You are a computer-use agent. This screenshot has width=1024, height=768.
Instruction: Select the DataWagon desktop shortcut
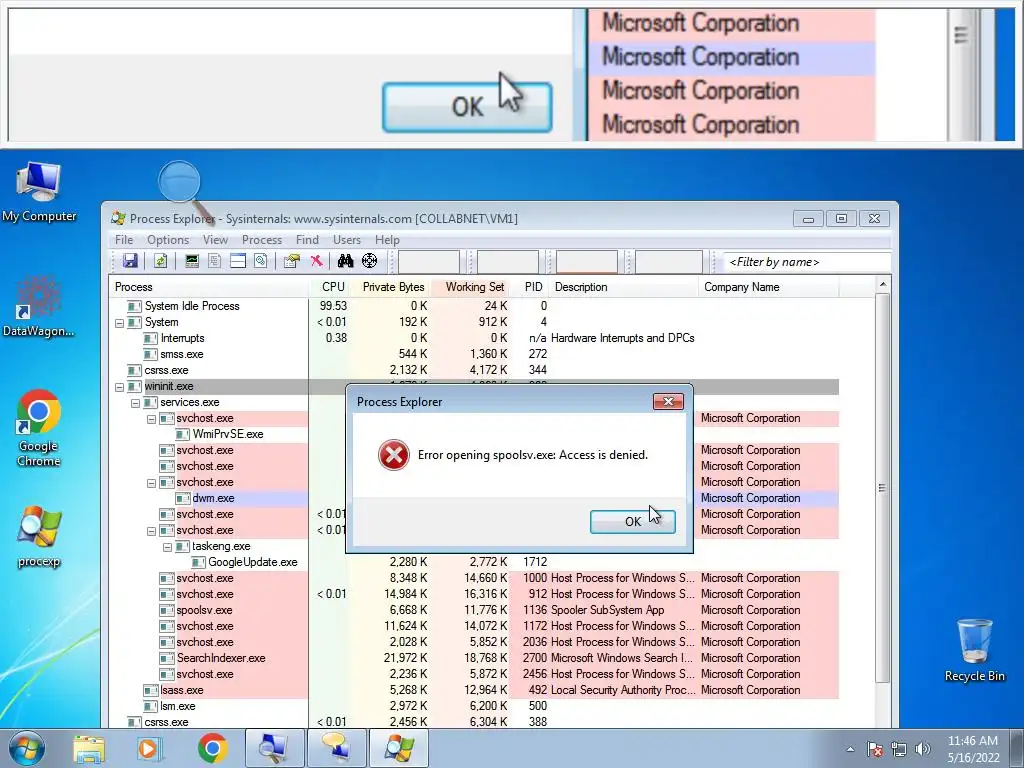pyautogui.click(x=39, y=306)
